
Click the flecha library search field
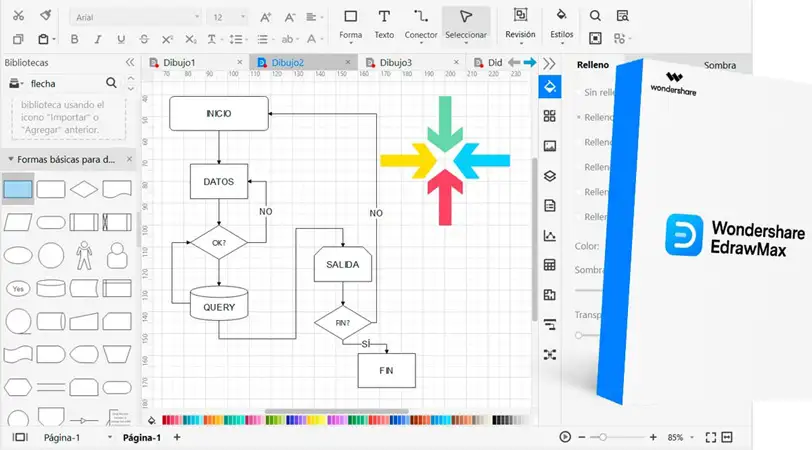[65, 83]
